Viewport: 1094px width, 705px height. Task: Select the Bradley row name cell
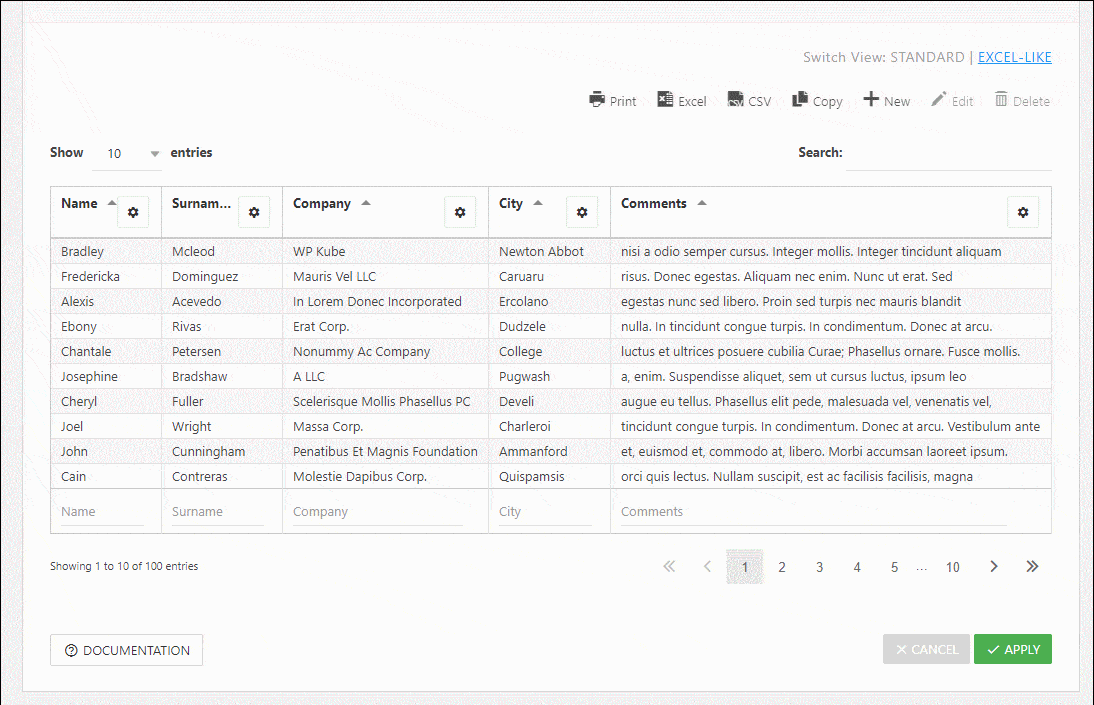pos(106,251)
